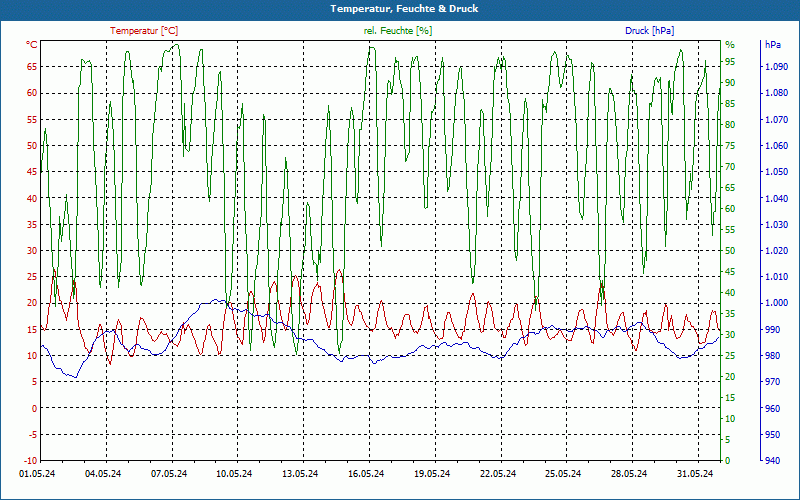Click the date label '01.05.24'
The height and width of the screenshot is (500, 800).
37,474
